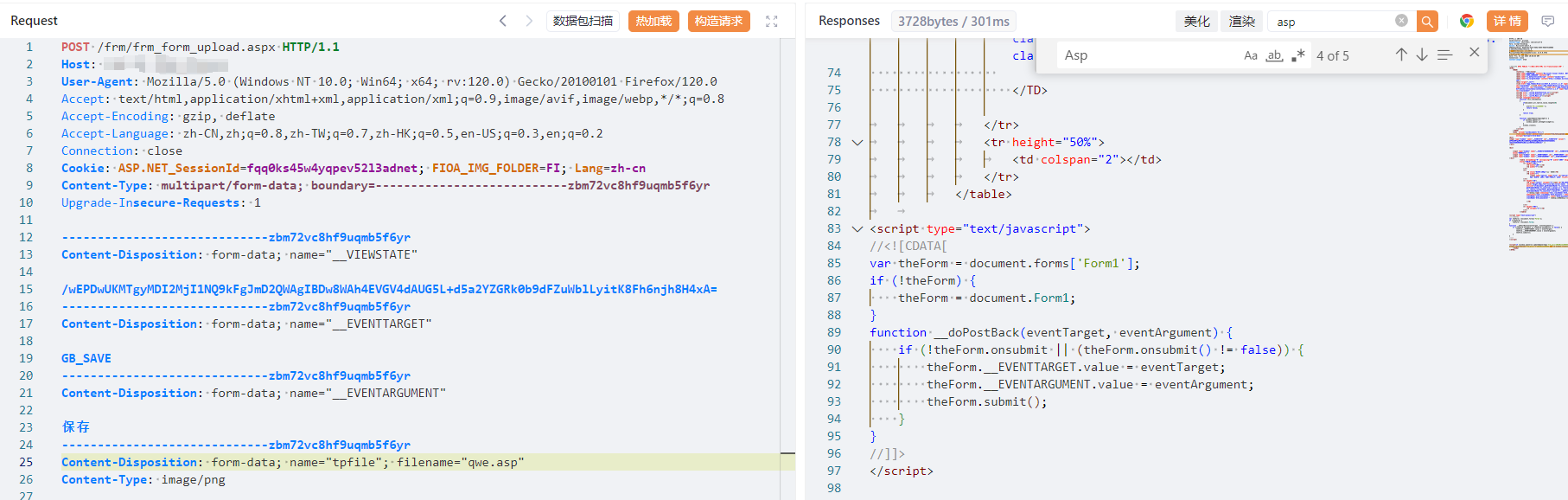Click the /wEPDwUKMTgy viewstate value line
This screenshot has height=500, width=1568.
(389, 290)
